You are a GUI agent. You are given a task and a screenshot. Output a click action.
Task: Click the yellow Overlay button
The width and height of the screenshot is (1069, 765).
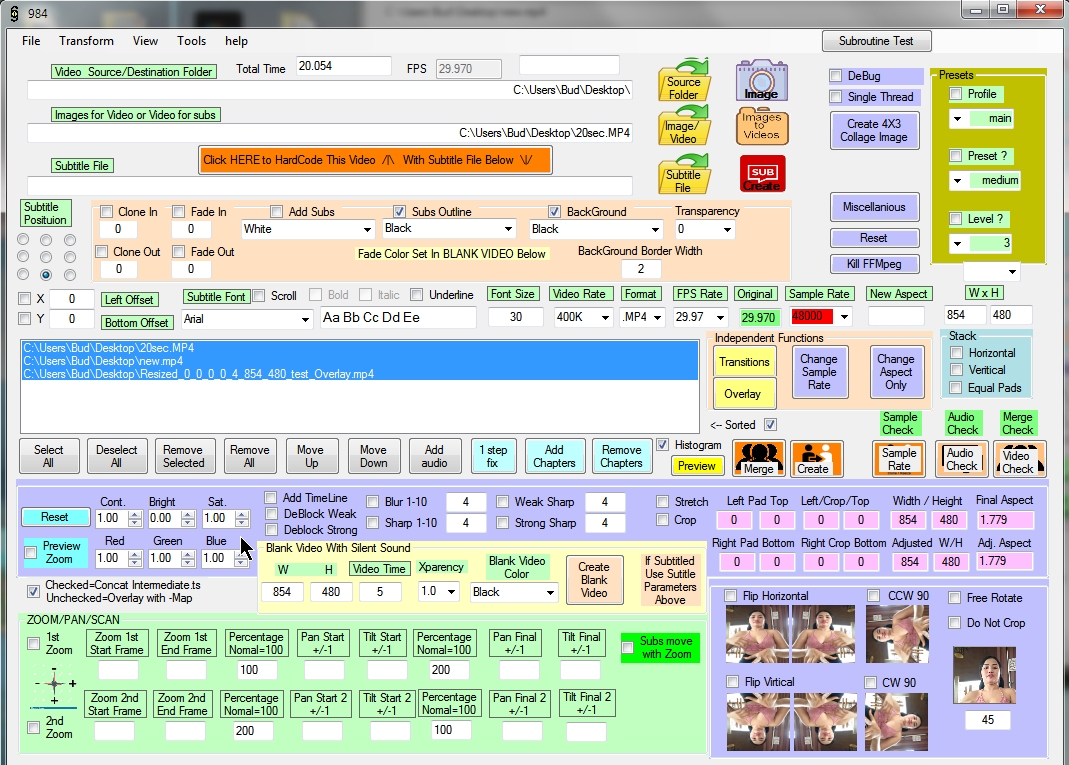click(743, 393)
